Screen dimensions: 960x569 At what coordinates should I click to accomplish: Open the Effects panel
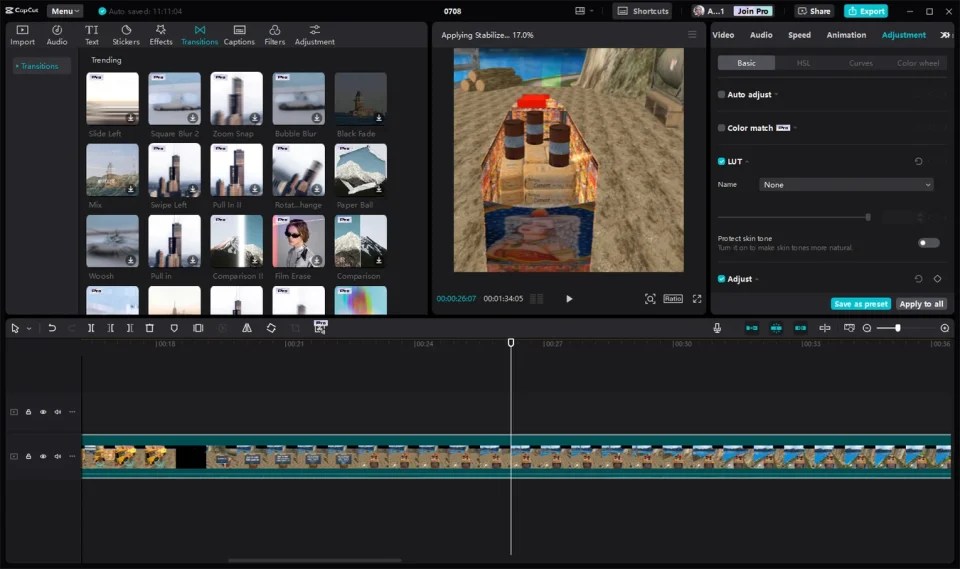point(161,35)
